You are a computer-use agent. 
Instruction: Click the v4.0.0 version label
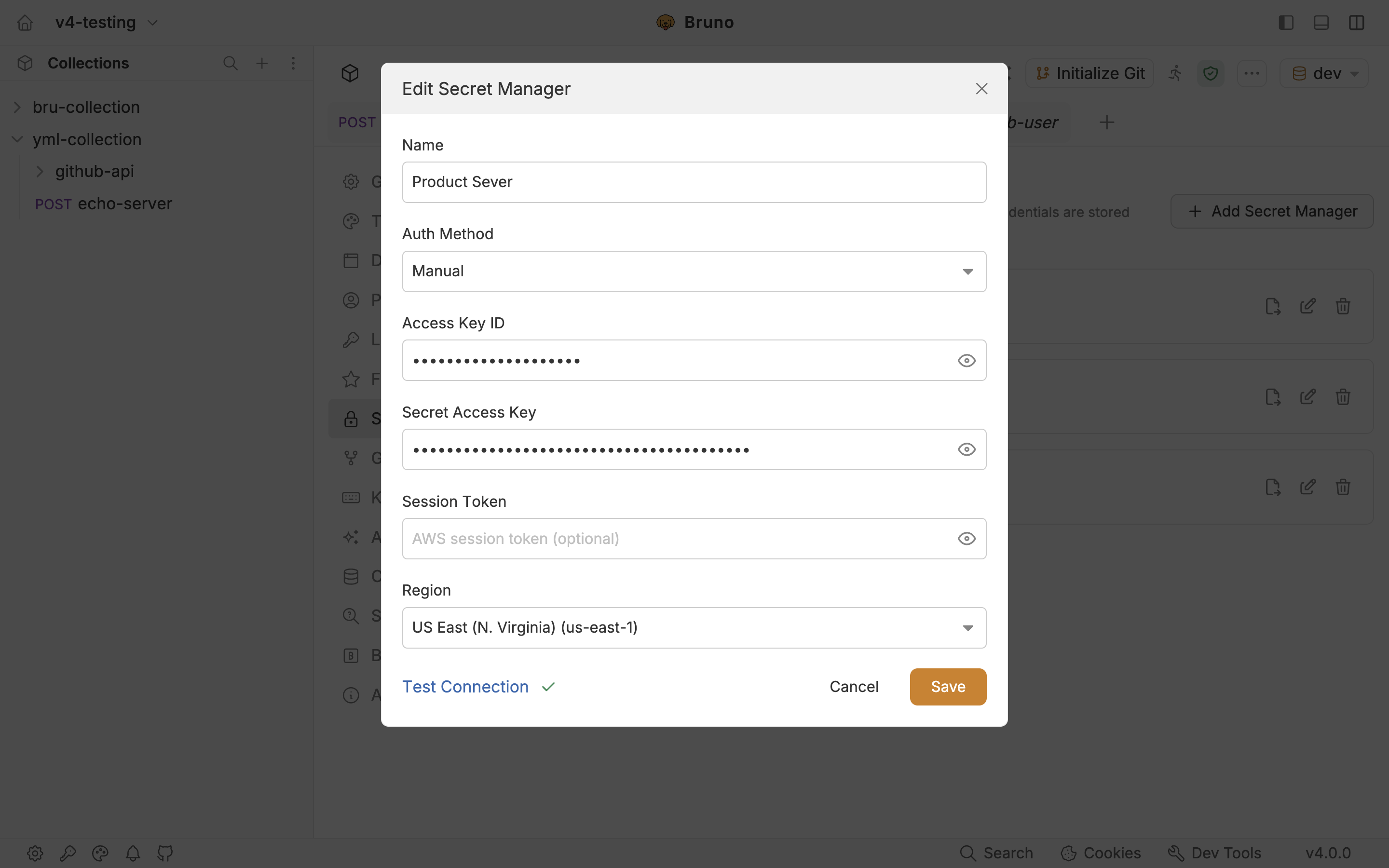(1328, 853)
